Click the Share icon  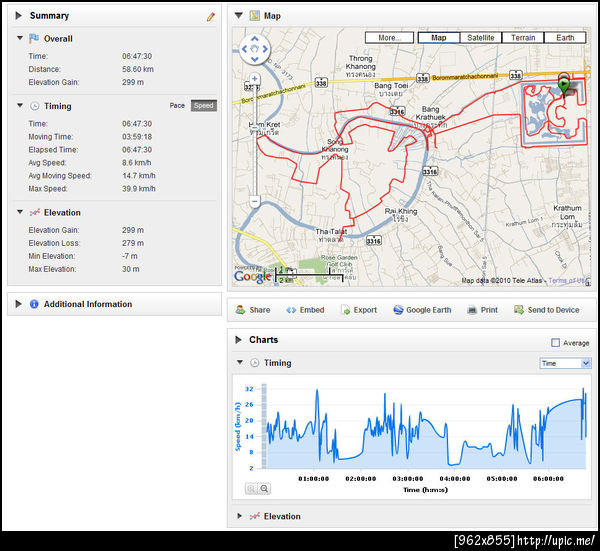click(240, 310)
